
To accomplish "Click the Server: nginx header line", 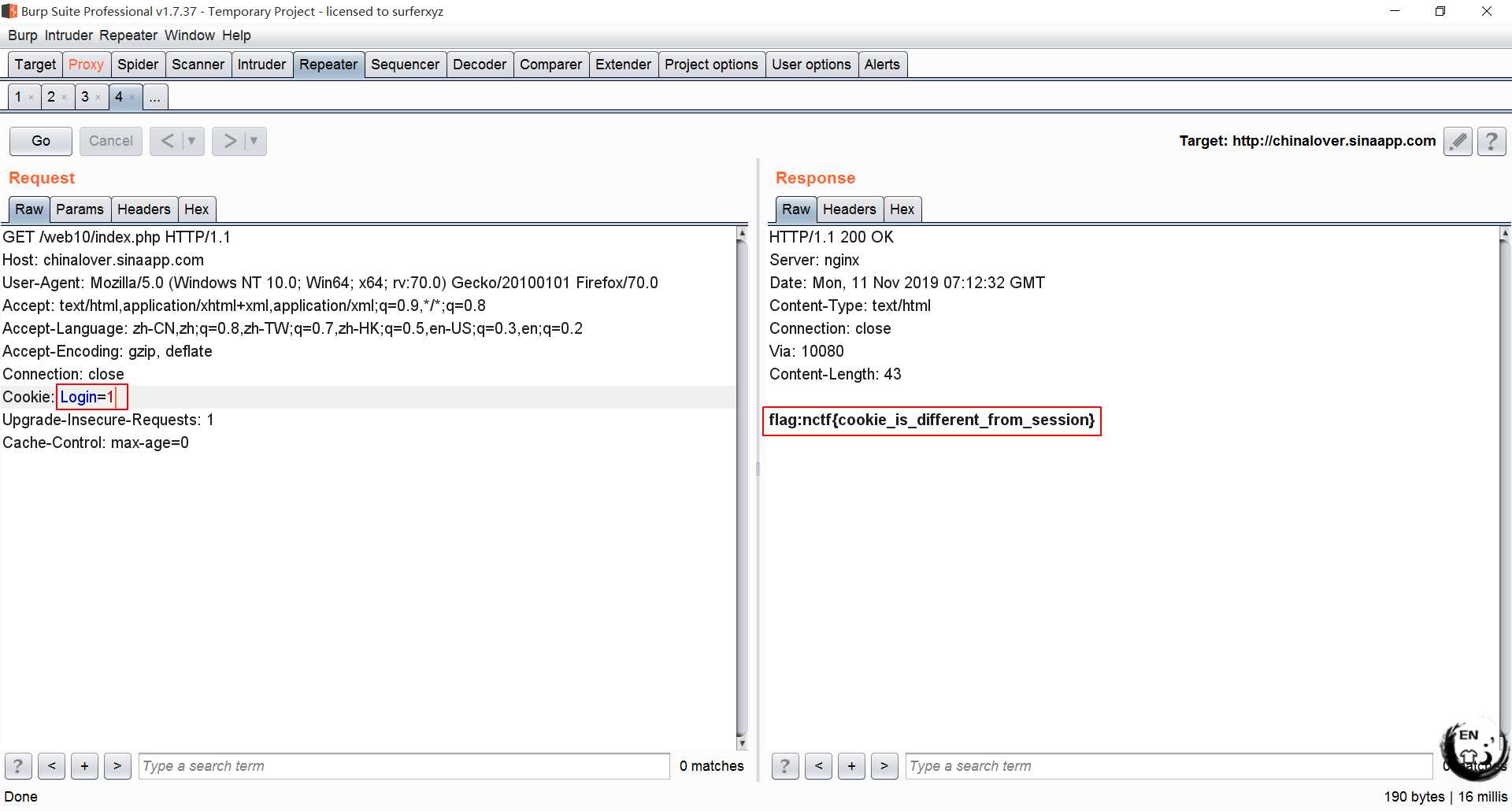I will tap(814, 260).
